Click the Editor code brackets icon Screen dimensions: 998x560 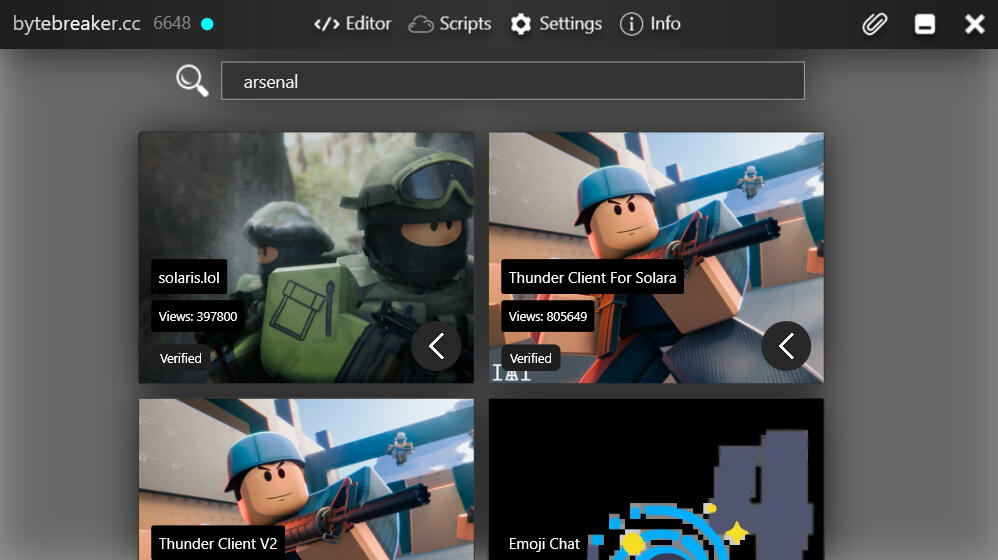tap(326, 24)
